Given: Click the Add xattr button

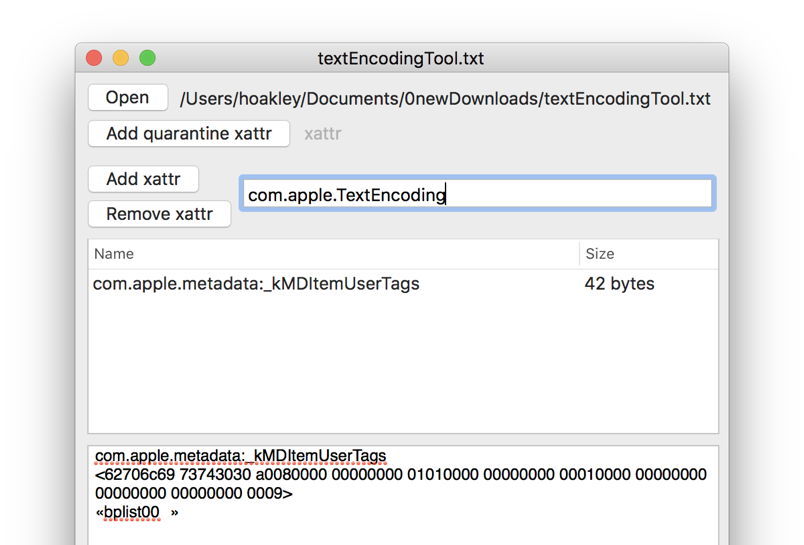Looking at the screenshot, I should coord(143,179).
